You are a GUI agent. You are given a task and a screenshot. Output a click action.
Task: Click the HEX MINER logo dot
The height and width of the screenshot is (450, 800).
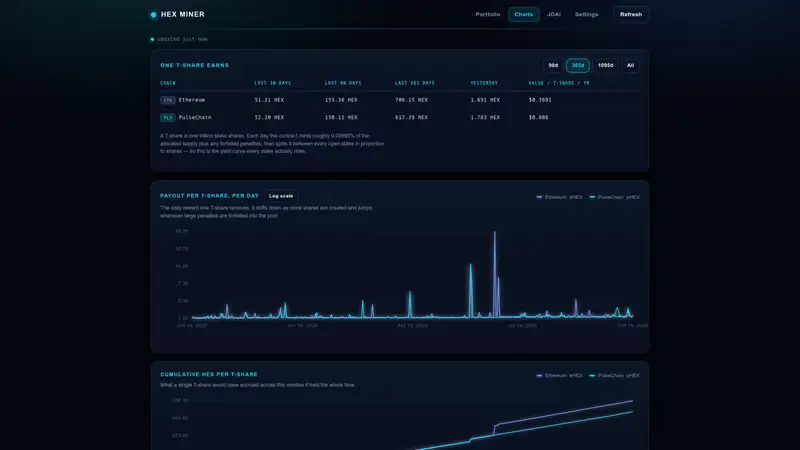[x=153, y=15]
